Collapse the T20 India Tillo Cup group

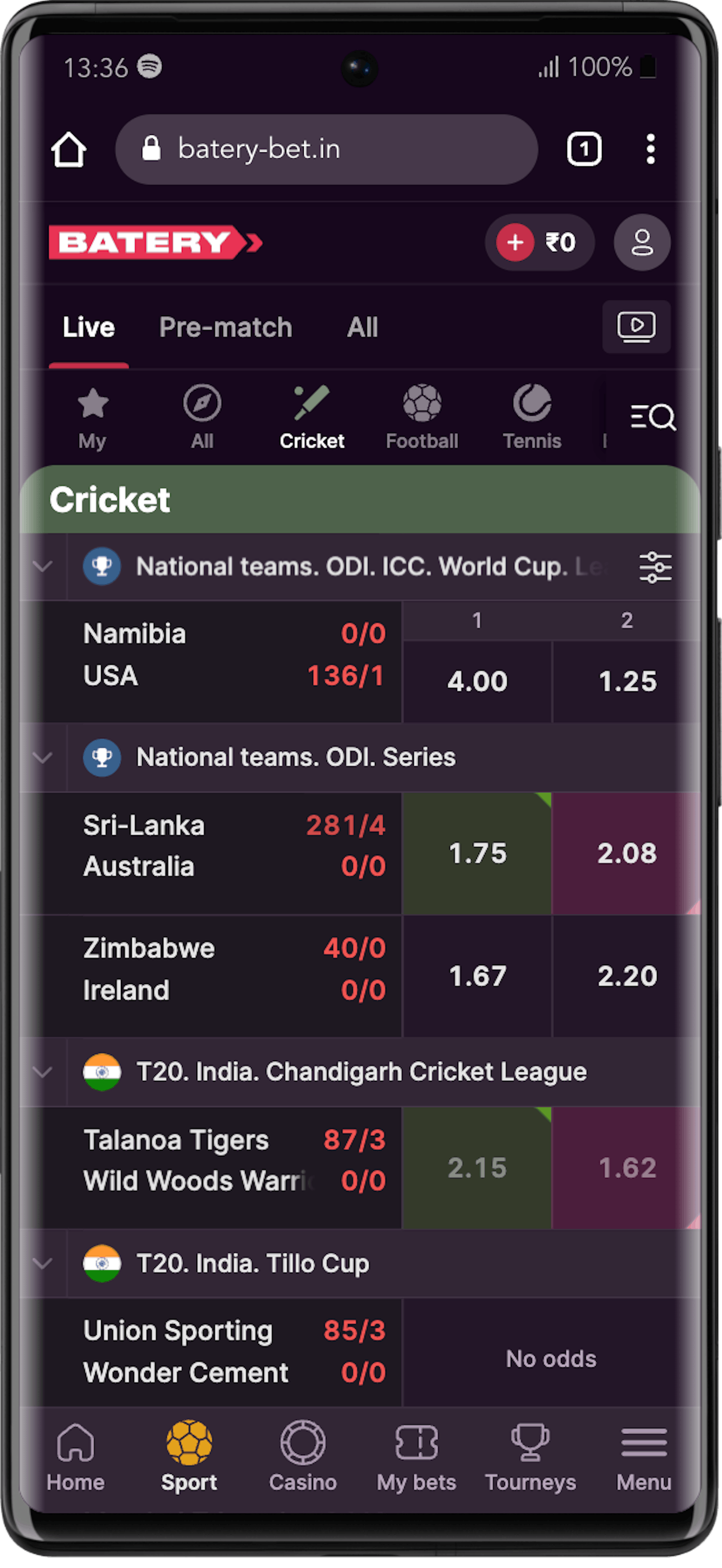tap(42, 1264)
